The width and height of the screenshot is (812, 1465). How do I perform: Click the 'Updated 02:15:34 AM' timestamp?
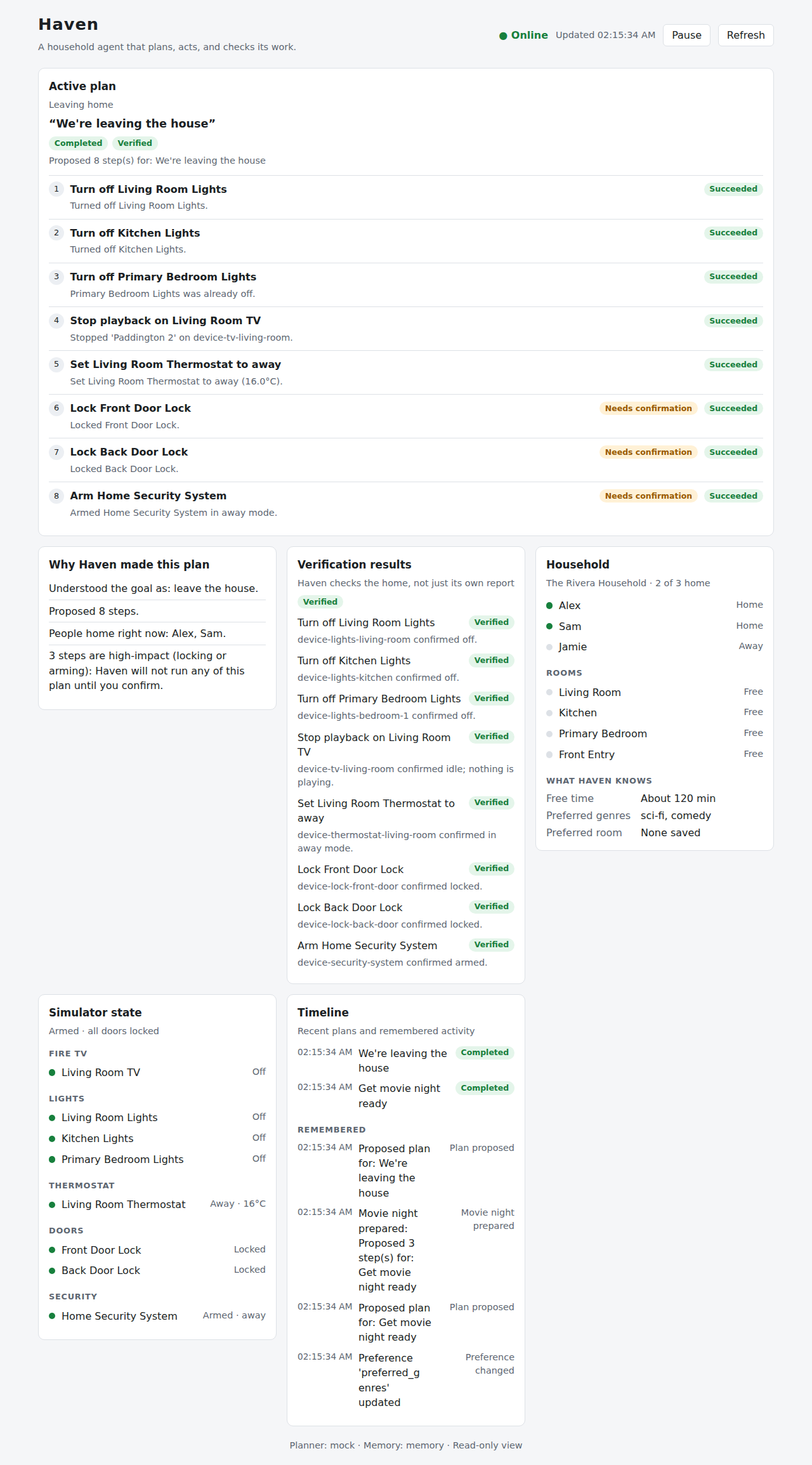[x=605, y=35]
